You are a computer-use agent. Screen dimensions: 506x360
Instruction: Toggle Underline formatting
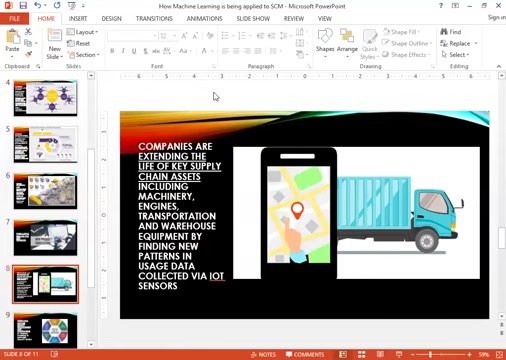pos(134,51)
